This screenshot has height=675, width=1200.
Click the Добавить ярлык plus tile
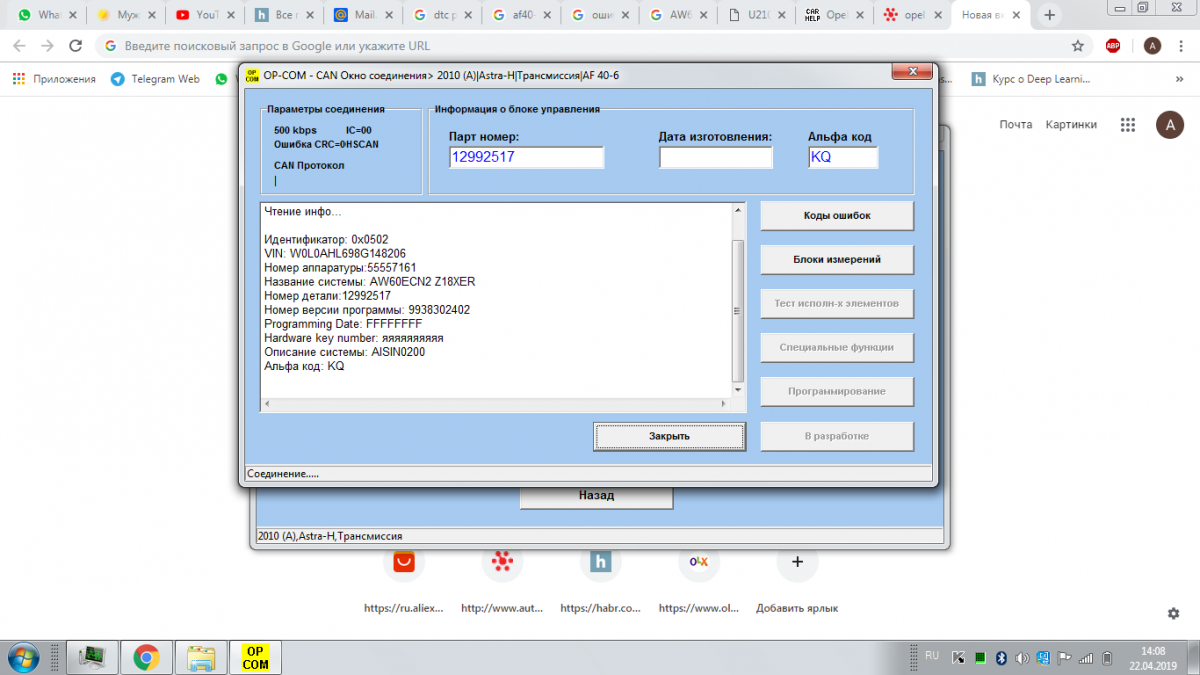797,563
